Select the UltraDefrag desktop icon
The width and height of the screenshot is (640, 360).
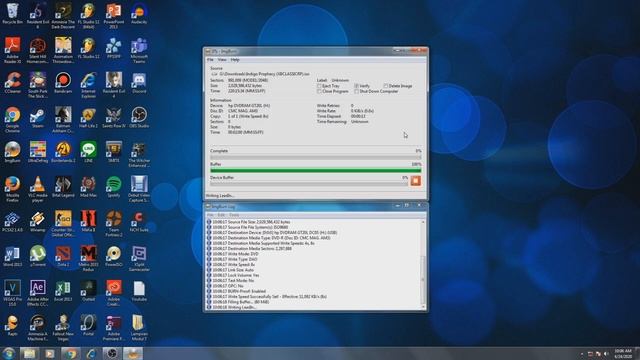coord(38,152)
